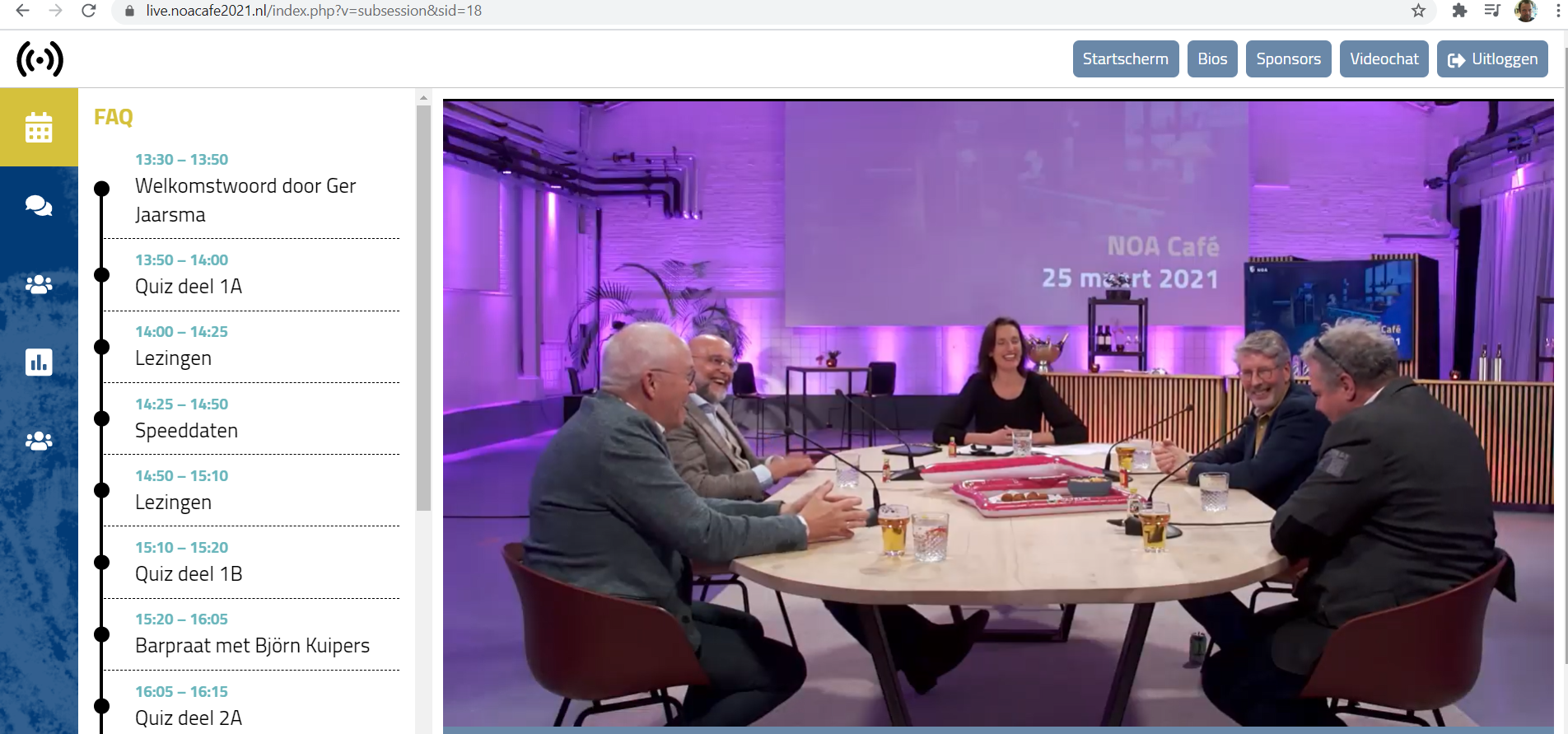Image resolution: width=1568 pixels, height=734 pixels.
Task: Open the lower group-of-people sidebar icon
Action: click(x=39, y=441)
